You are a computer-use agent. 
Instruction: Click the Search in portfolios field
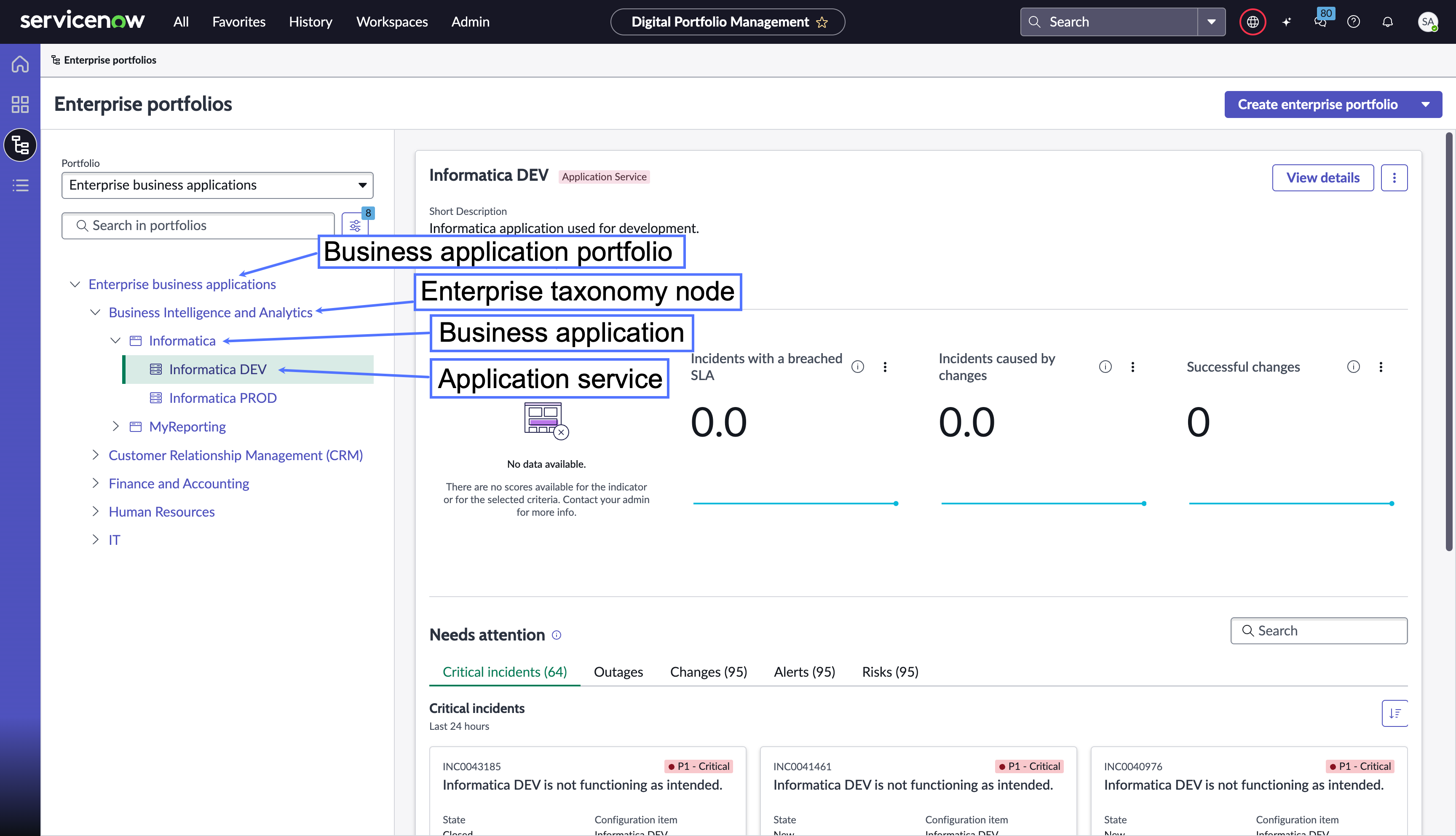click(198, 225)
